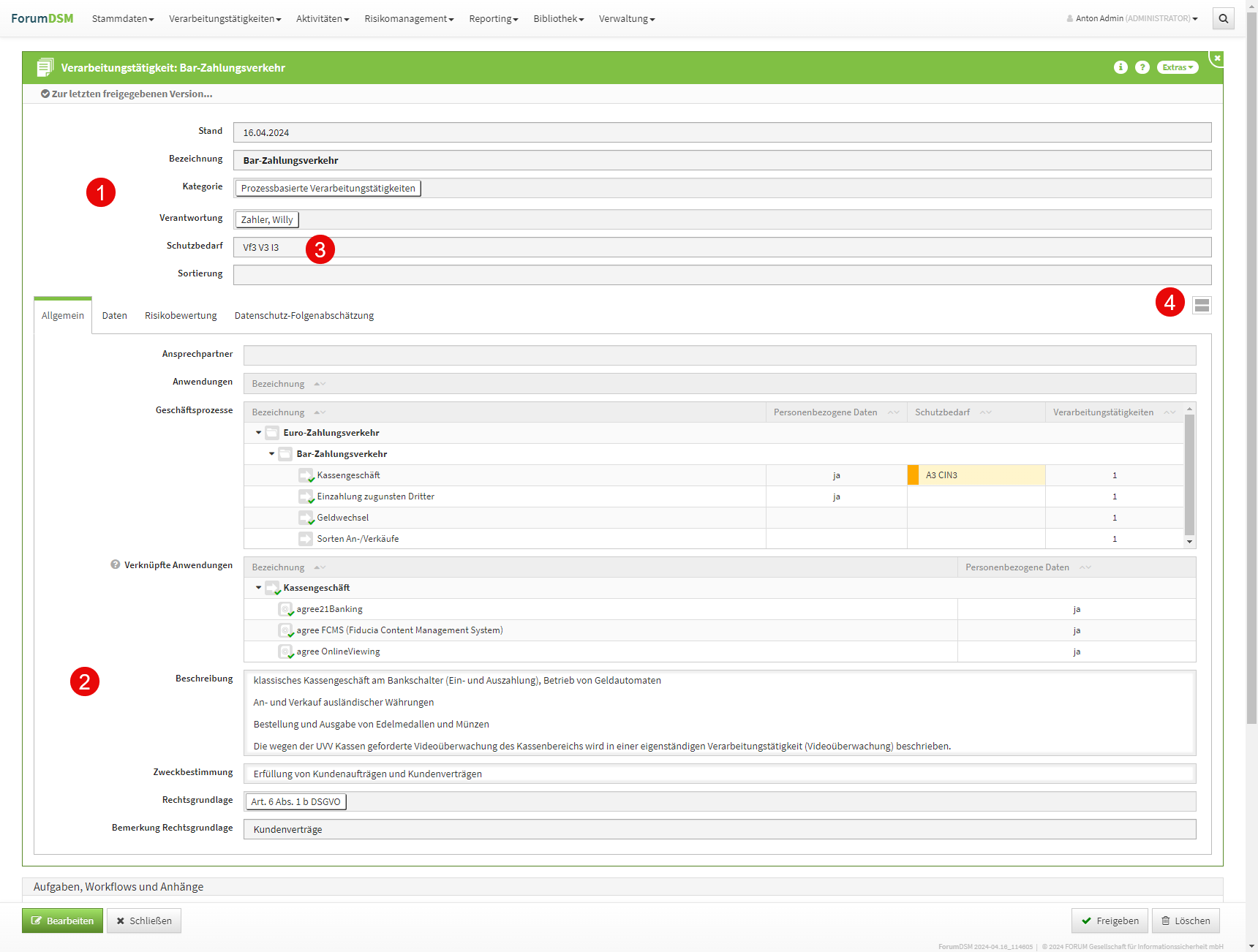Click the search magnifier icon
Viewport: 1258px width, 952px height.
tap(1223, 19)
